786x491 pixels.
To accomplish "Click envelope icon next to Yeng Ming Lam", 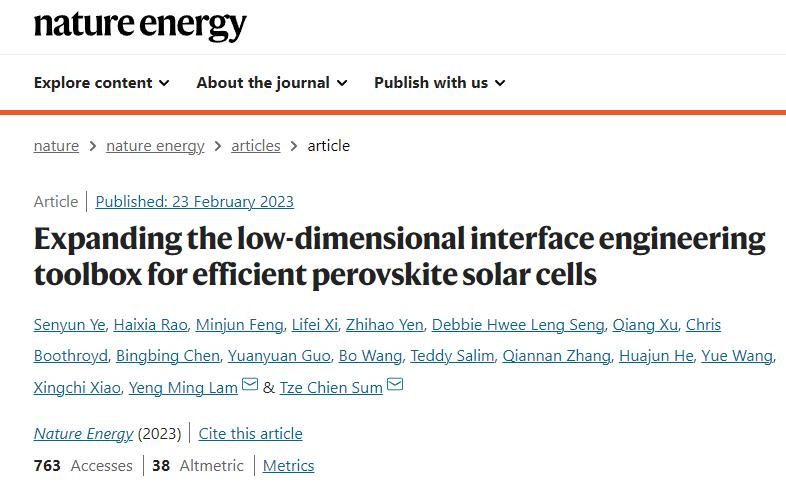I will coord(250,386).
